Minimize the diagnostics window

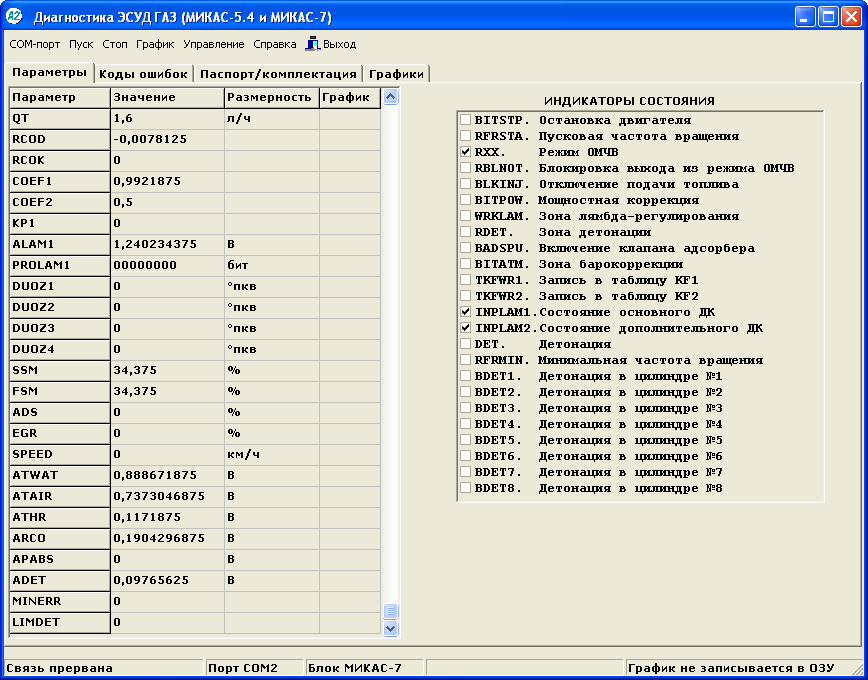[x=805, y=17]
